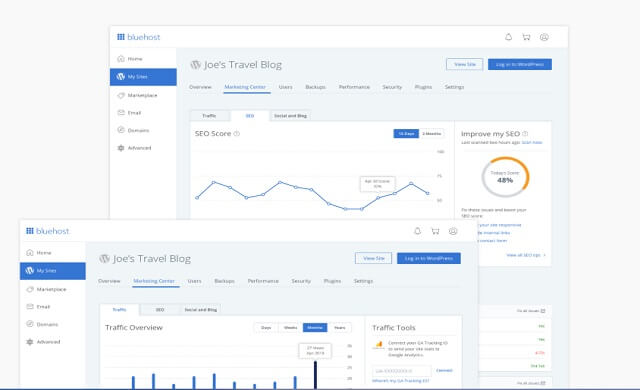Switch Traffic Overview to Days

click(x=266, y=328)
